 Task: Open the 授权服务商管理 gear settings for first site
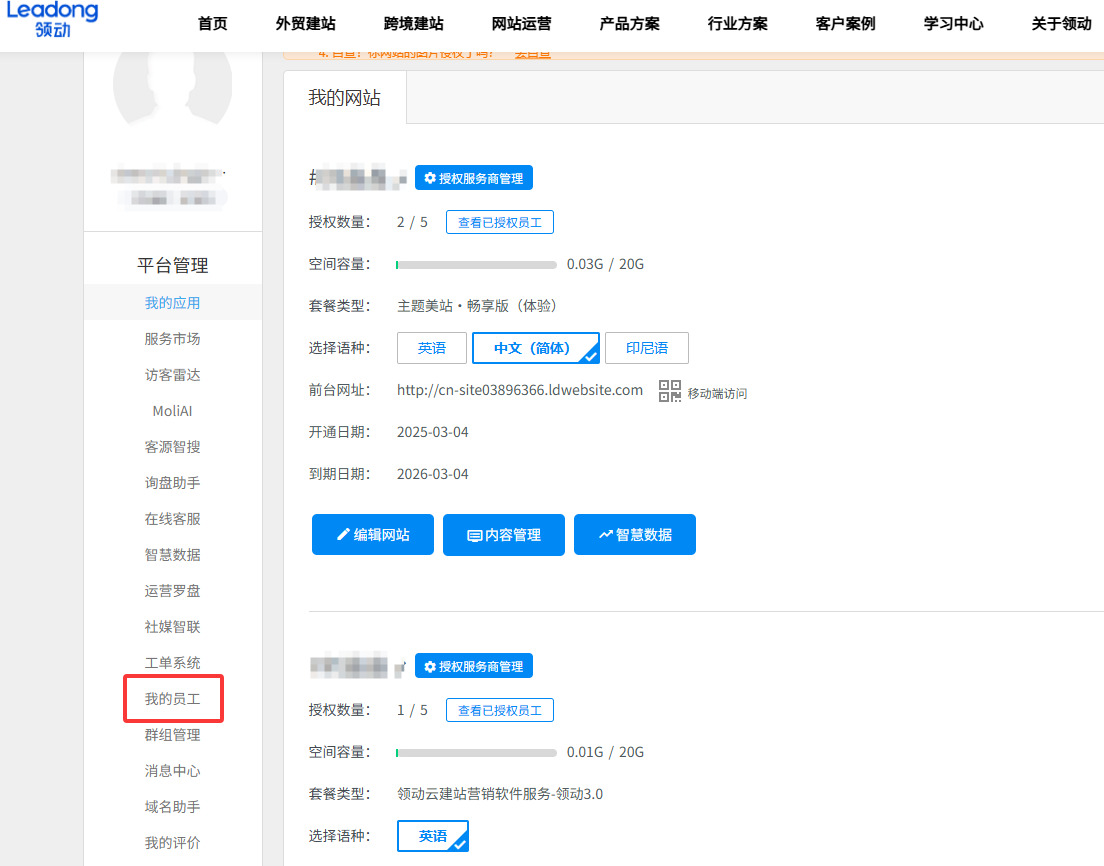tap(473, 177)
